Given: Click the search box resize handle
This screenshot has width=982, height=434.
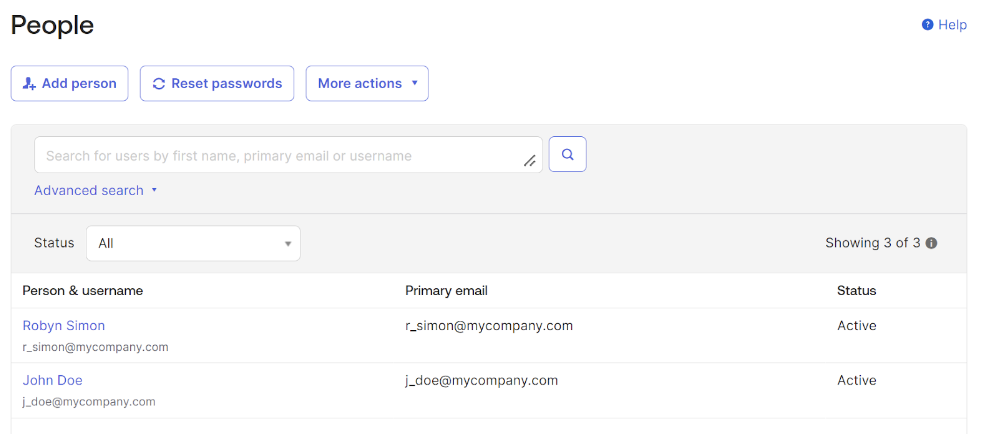Looking at the screenshot, I should [530, 161].
